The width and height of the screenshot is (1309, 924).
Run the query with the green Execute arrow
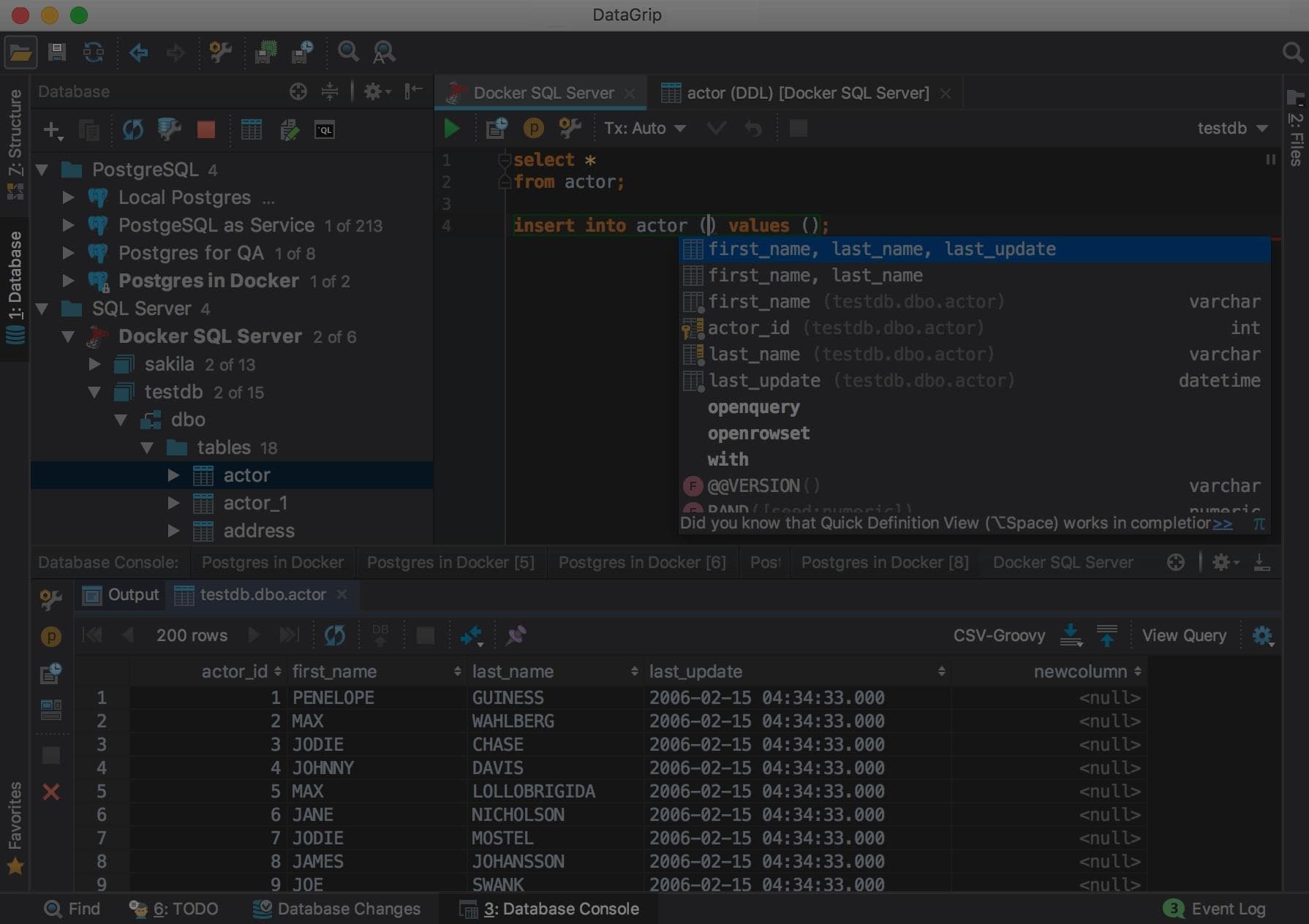click(452, 127)
